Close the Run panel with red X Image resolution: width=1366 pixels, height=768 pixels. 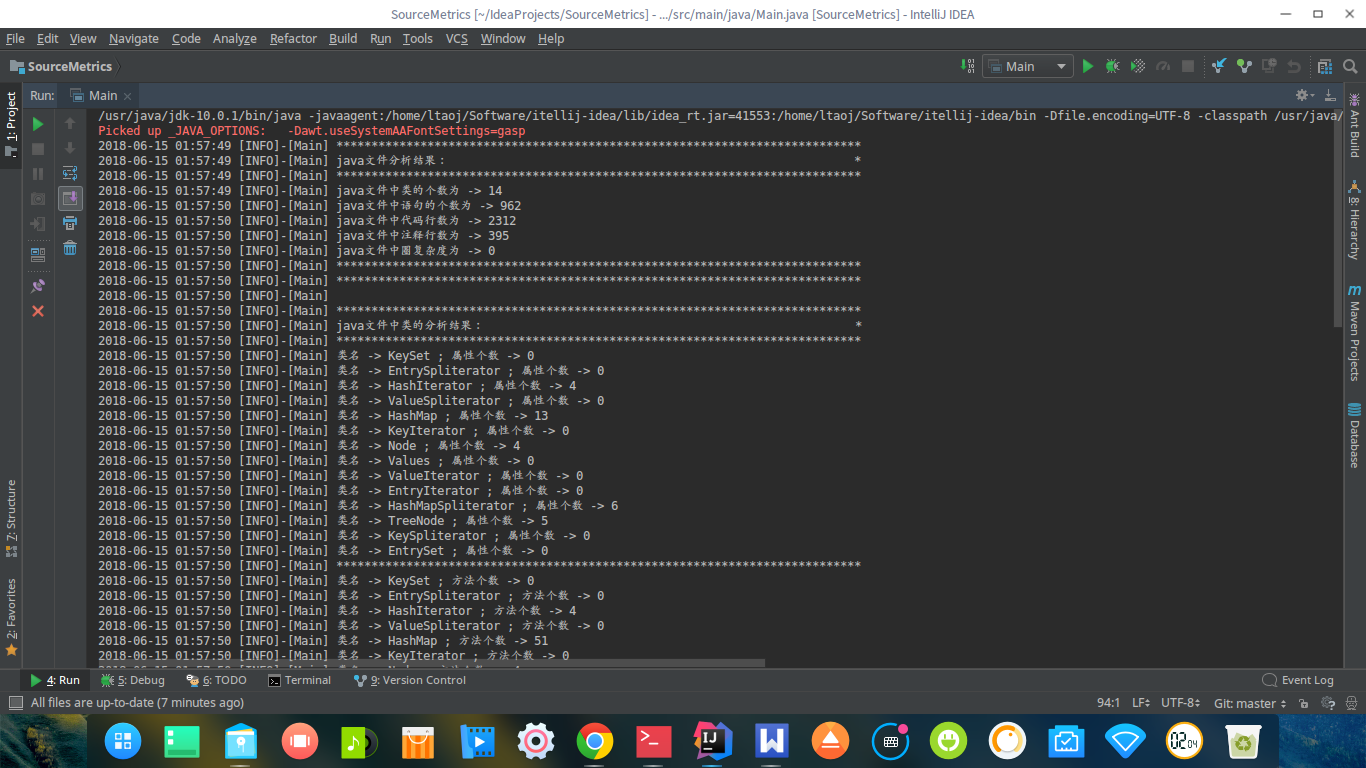[38, 311]
